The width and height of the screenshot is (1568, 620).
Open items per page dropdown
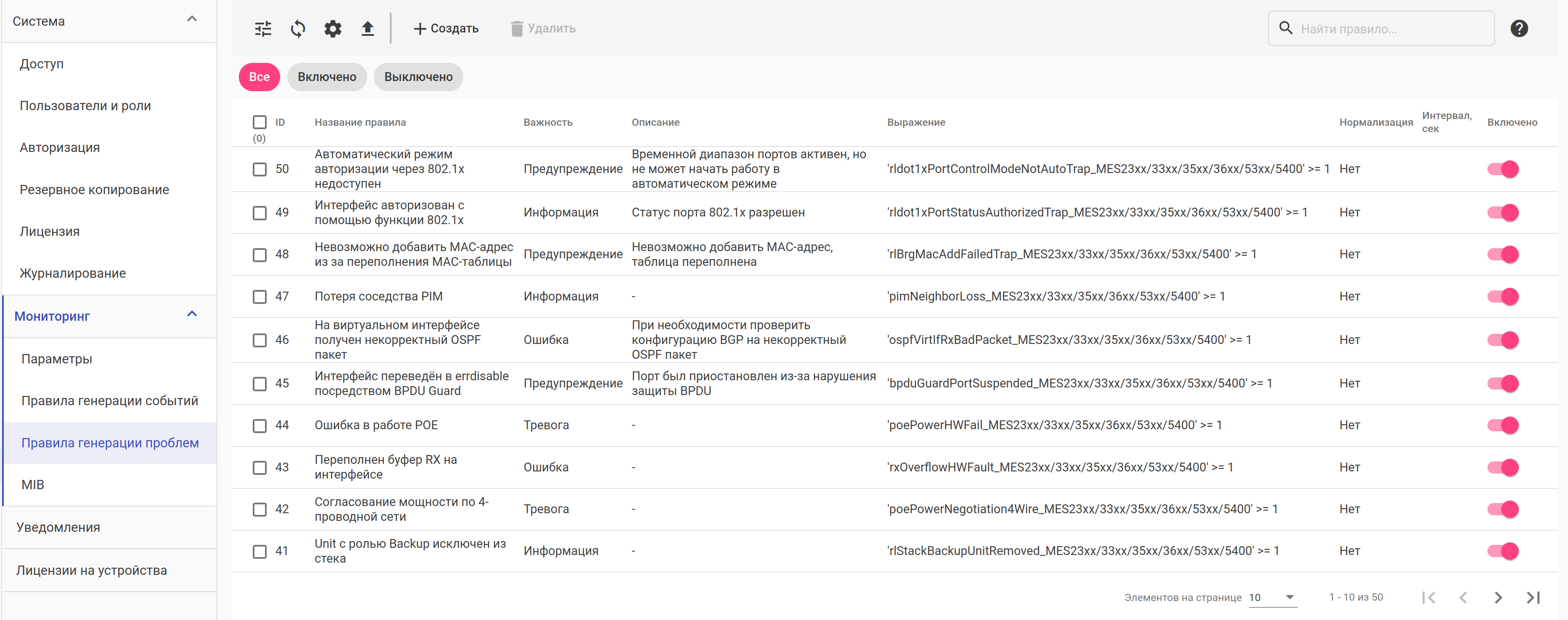coord(1272,598)
